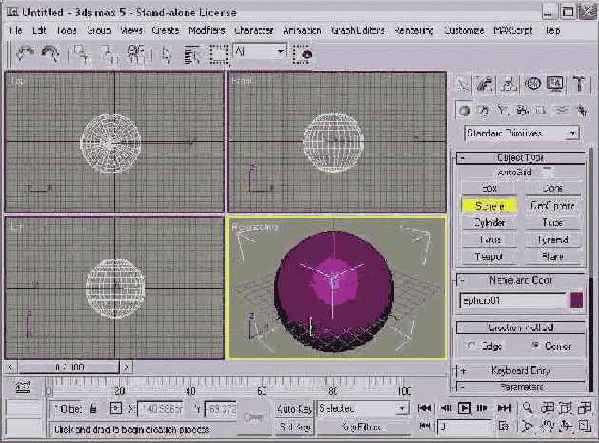Click the Rectangular Selection Region icon
The image size is (599, 443).
pyautogui.click(x=219, y=54)
